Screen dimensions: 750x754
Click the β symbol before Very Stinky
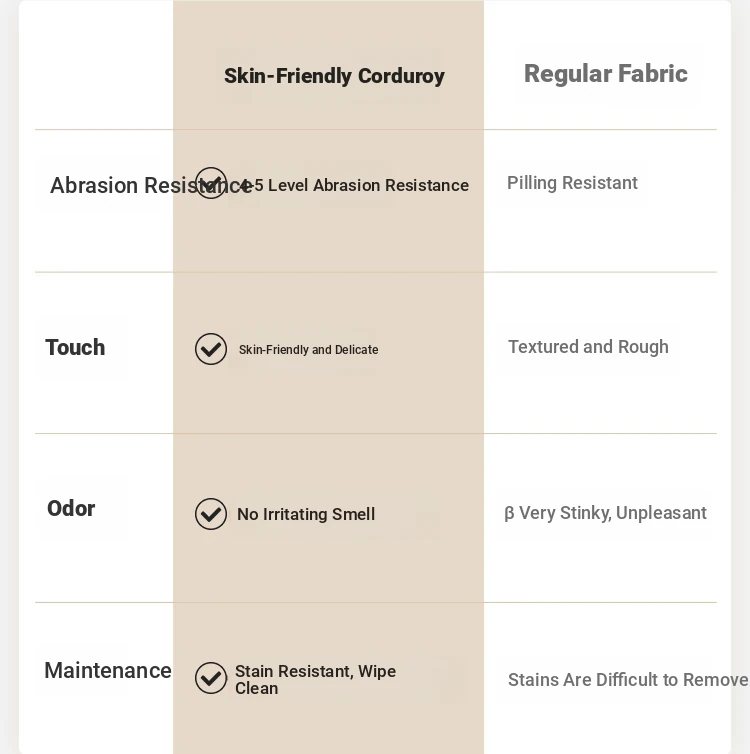(x=509, y=513)
